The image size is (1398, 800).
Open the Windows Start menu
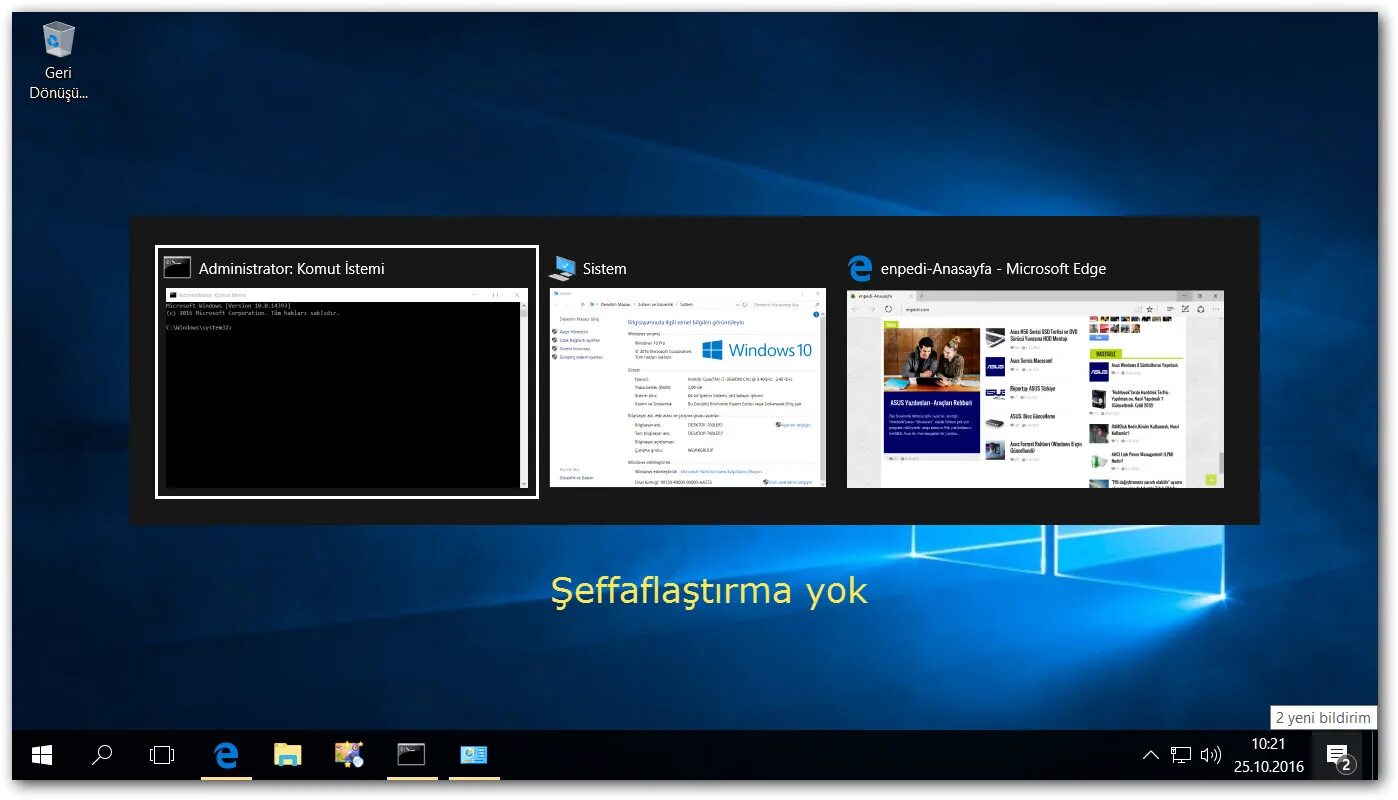click(42, 755)
